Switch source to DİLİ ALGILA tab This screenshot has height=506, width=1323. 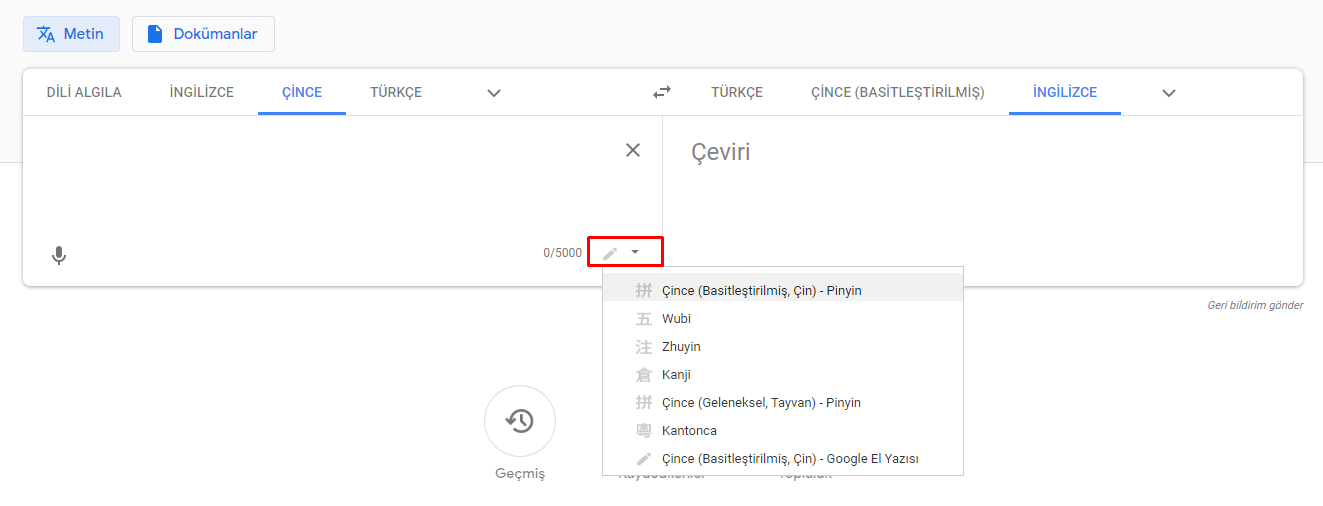[84, 92]
